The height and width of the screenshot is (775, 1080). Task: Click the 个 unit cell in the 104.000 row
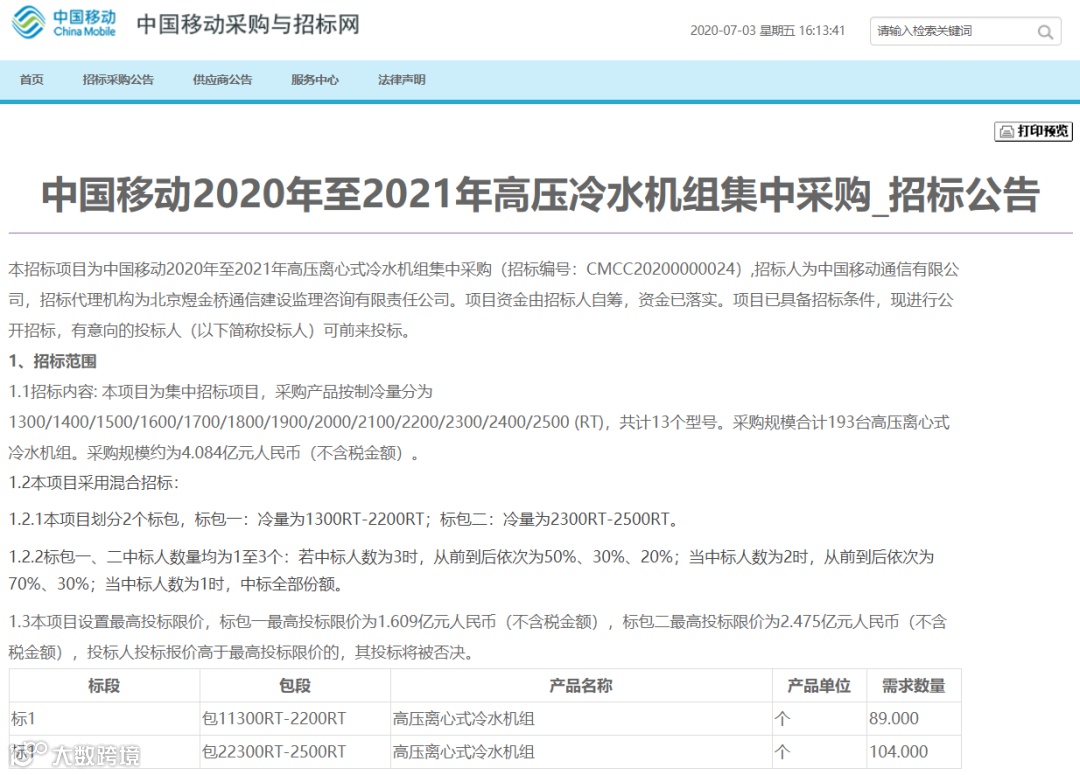point(819,752)
